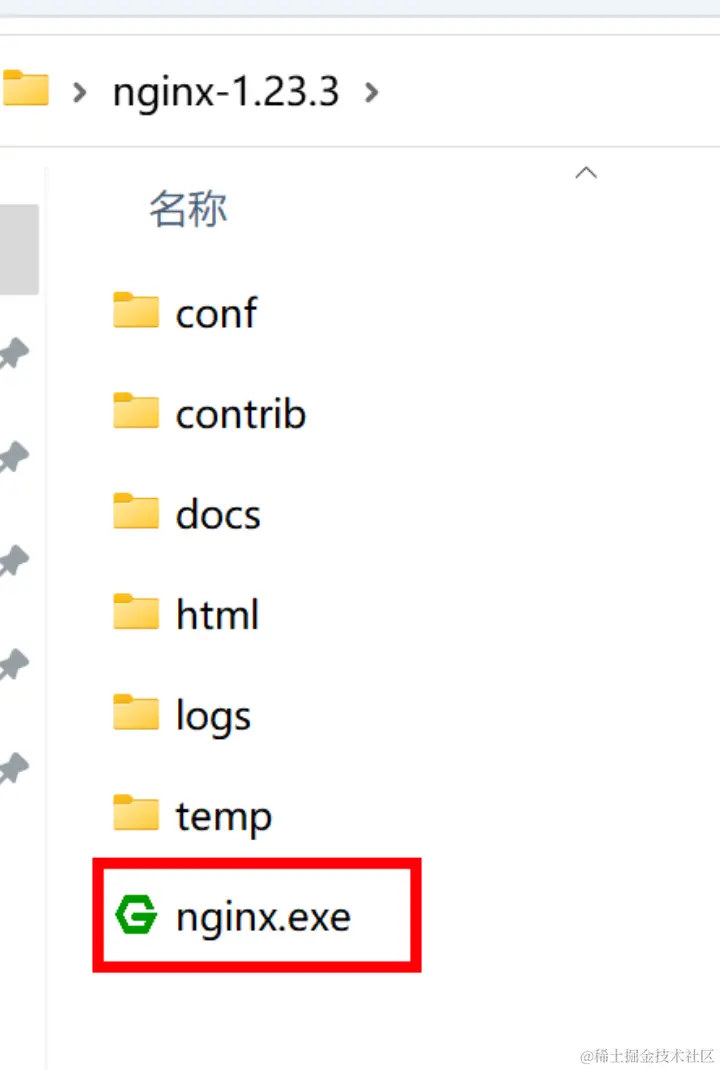Image resolution: width=720 pixels, height=1070 pixels.
Task: Click the nginx-1.23.3 breadcrumb segment
Action: click(226, 91)
